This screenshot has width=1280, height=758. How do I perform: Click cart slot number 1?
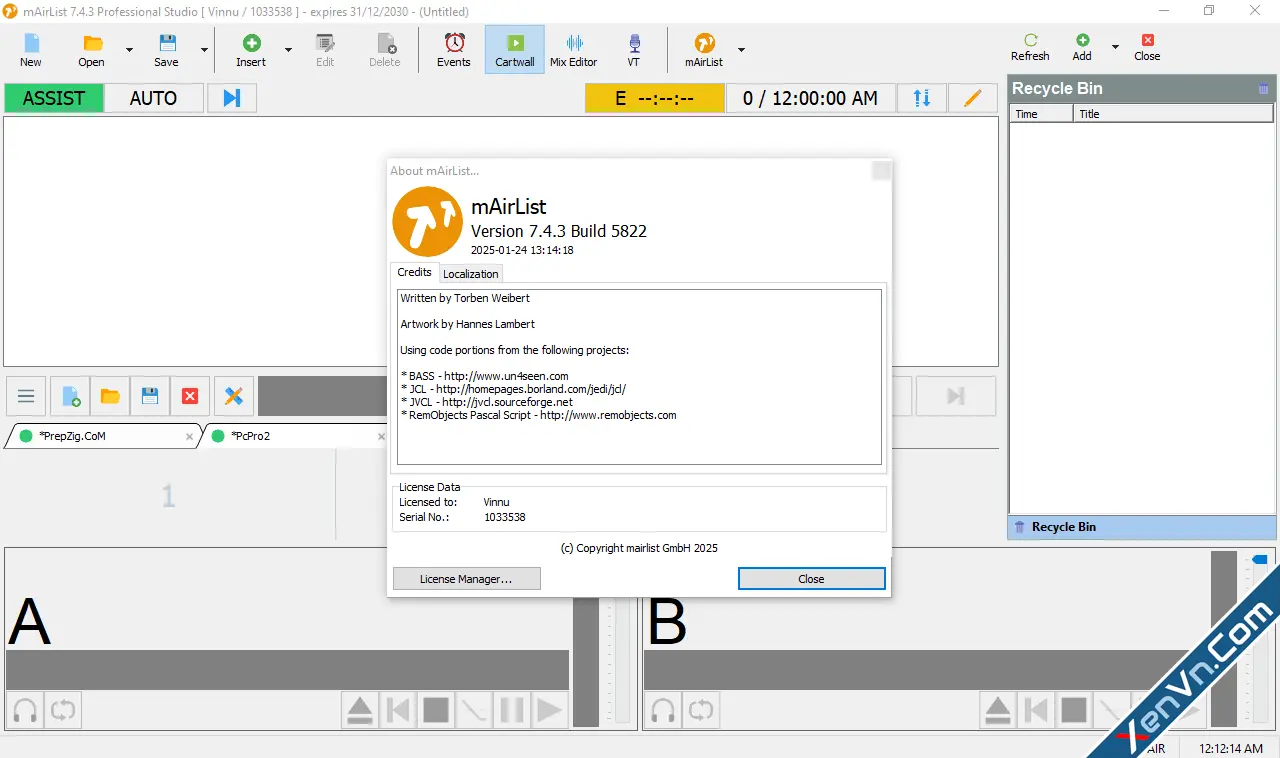pos(168,495)
